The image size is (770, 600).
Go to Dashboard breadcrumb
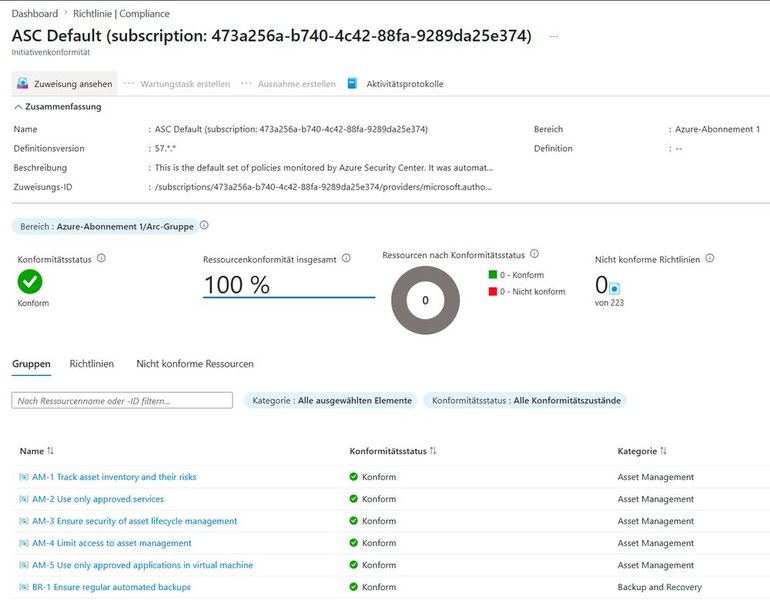coord(35,14)
